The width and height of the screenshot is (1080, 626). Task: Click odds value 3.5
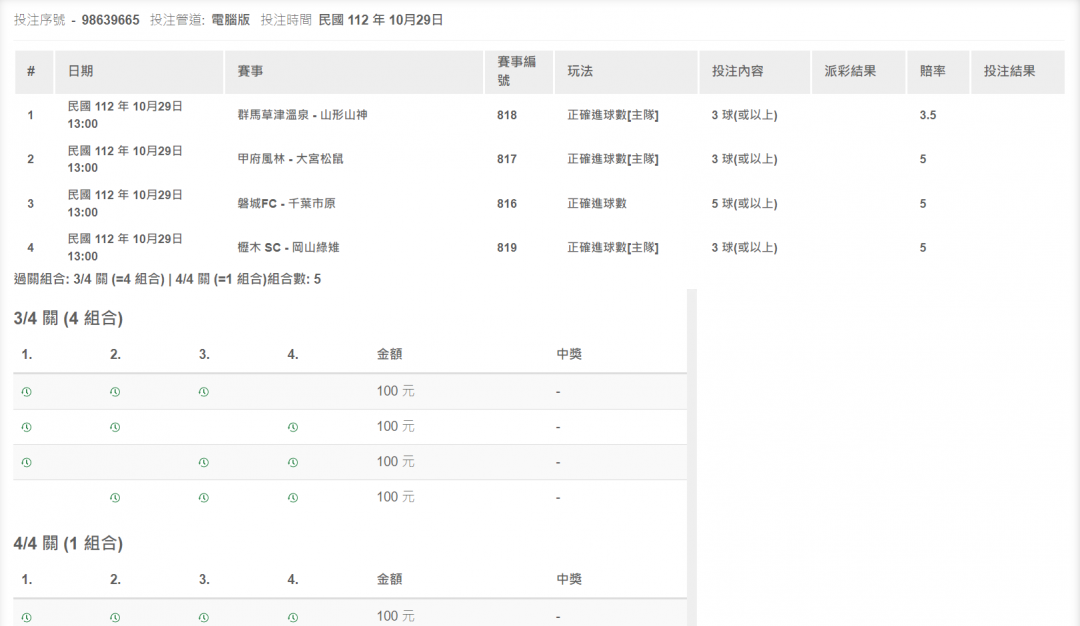(928, 115)
